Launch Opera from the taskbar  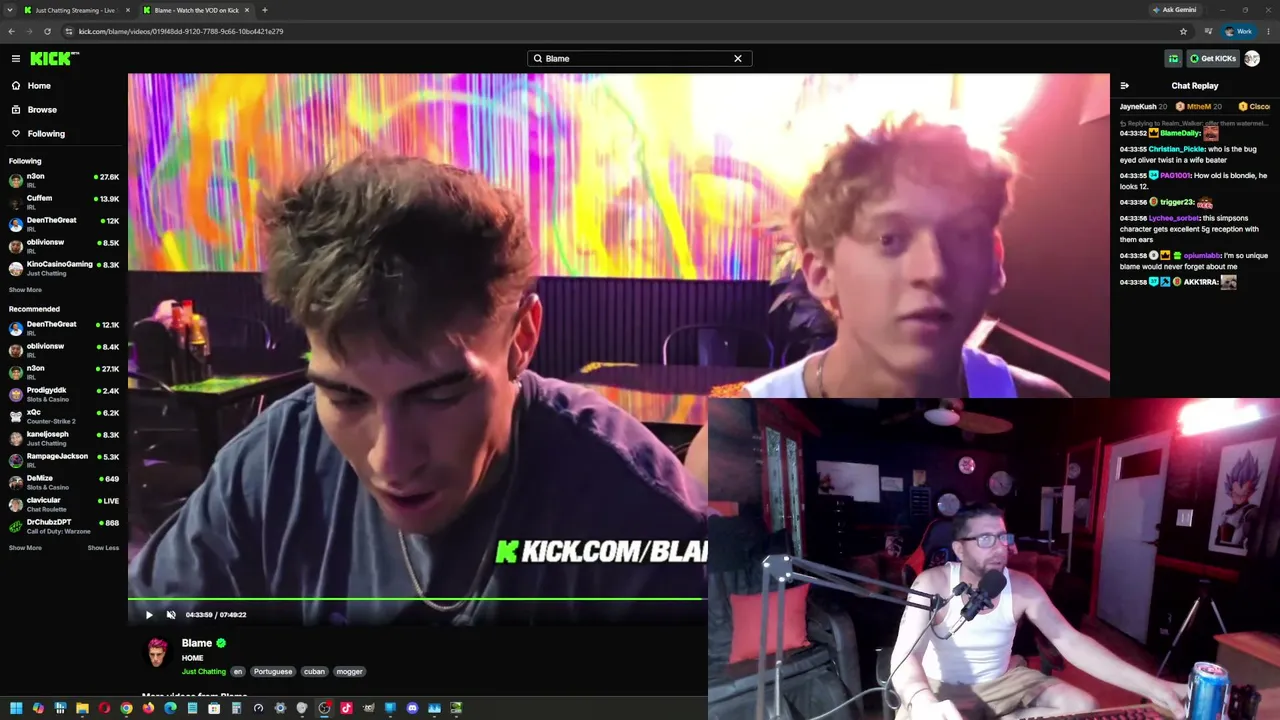[104, 708]
